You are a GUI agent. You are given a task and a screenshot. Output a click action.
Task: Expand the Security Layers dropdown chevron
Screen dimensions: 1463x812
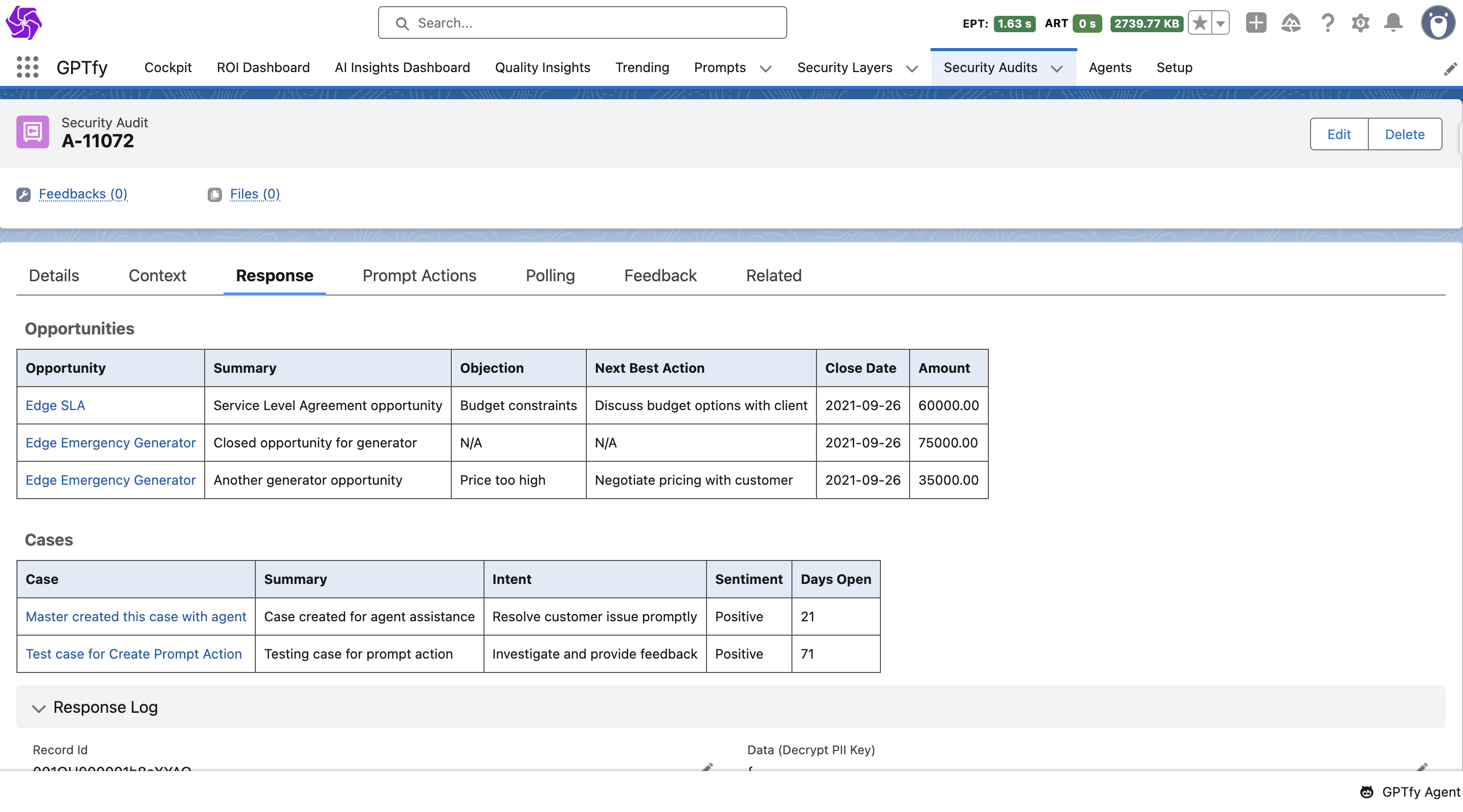click(912, 69)
